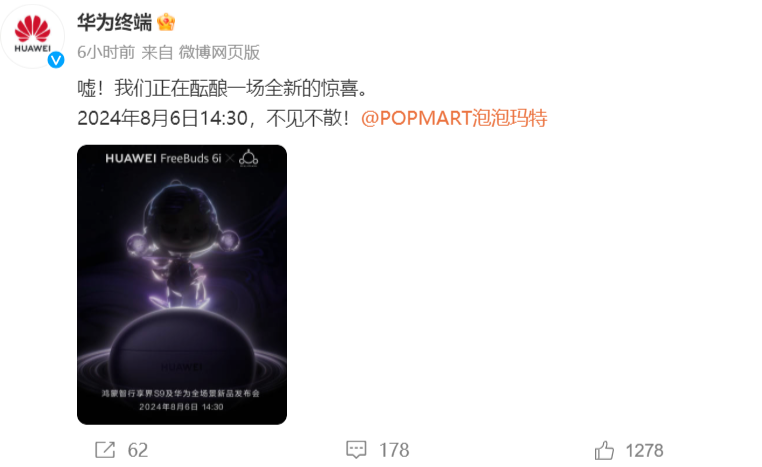The height and width of the screenshot is (467, 762).
Task: Open the 华为终端 username link
Action: coord(115,22)
